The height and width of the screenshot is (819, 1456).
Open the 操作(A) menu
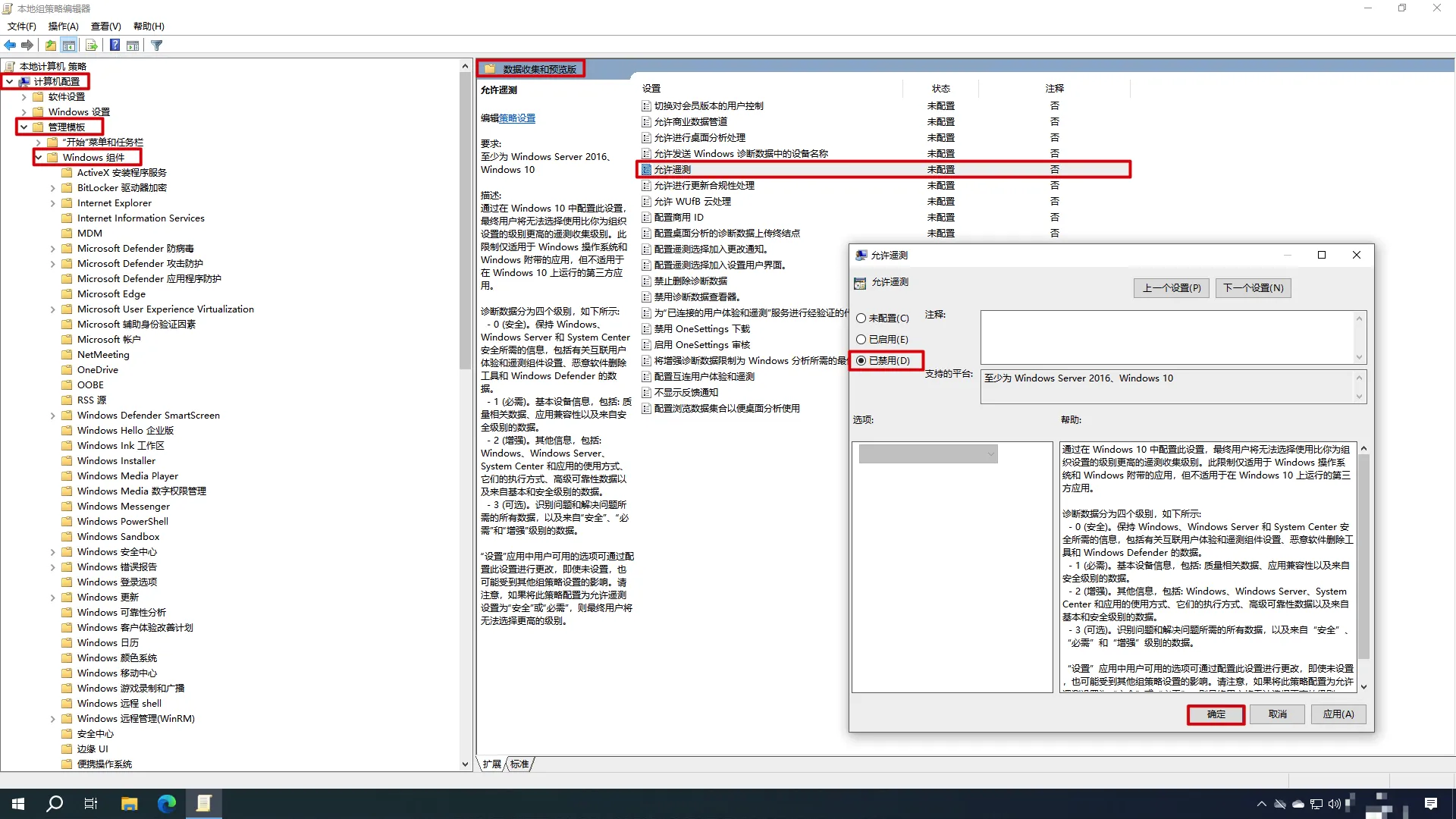(x=63, y=26)
